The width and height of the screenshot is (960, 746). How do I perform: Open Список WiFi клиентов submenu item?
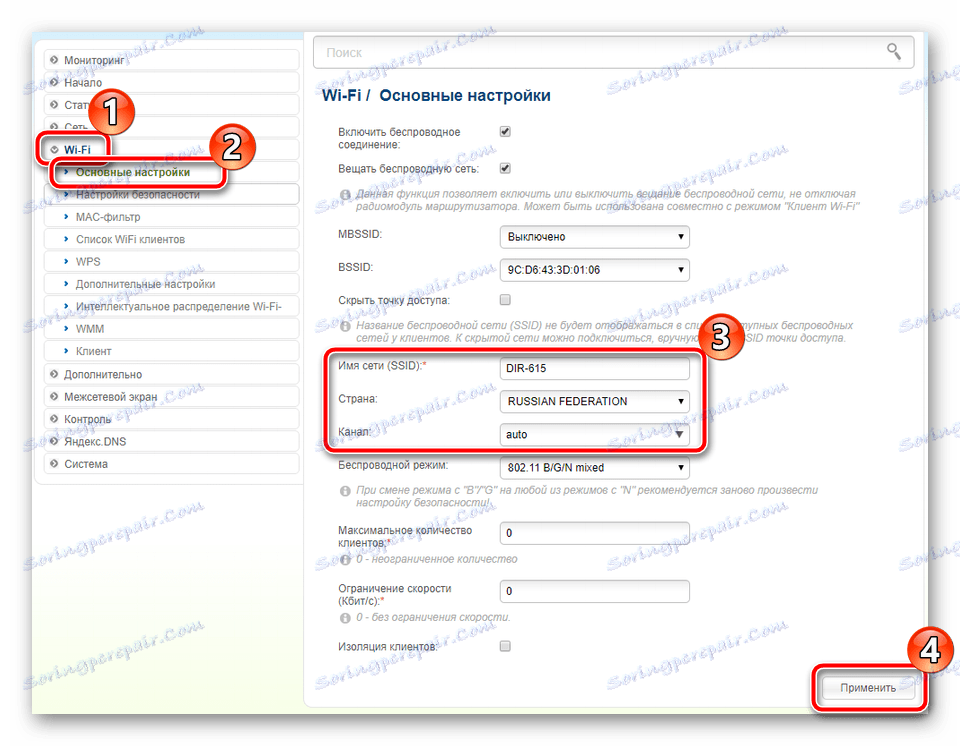(171, 239)
